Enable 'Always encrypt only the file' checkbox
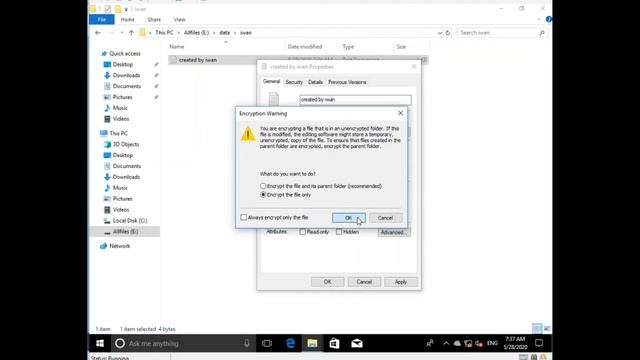This screenshot has width=640, height=360. click(244, 218)
